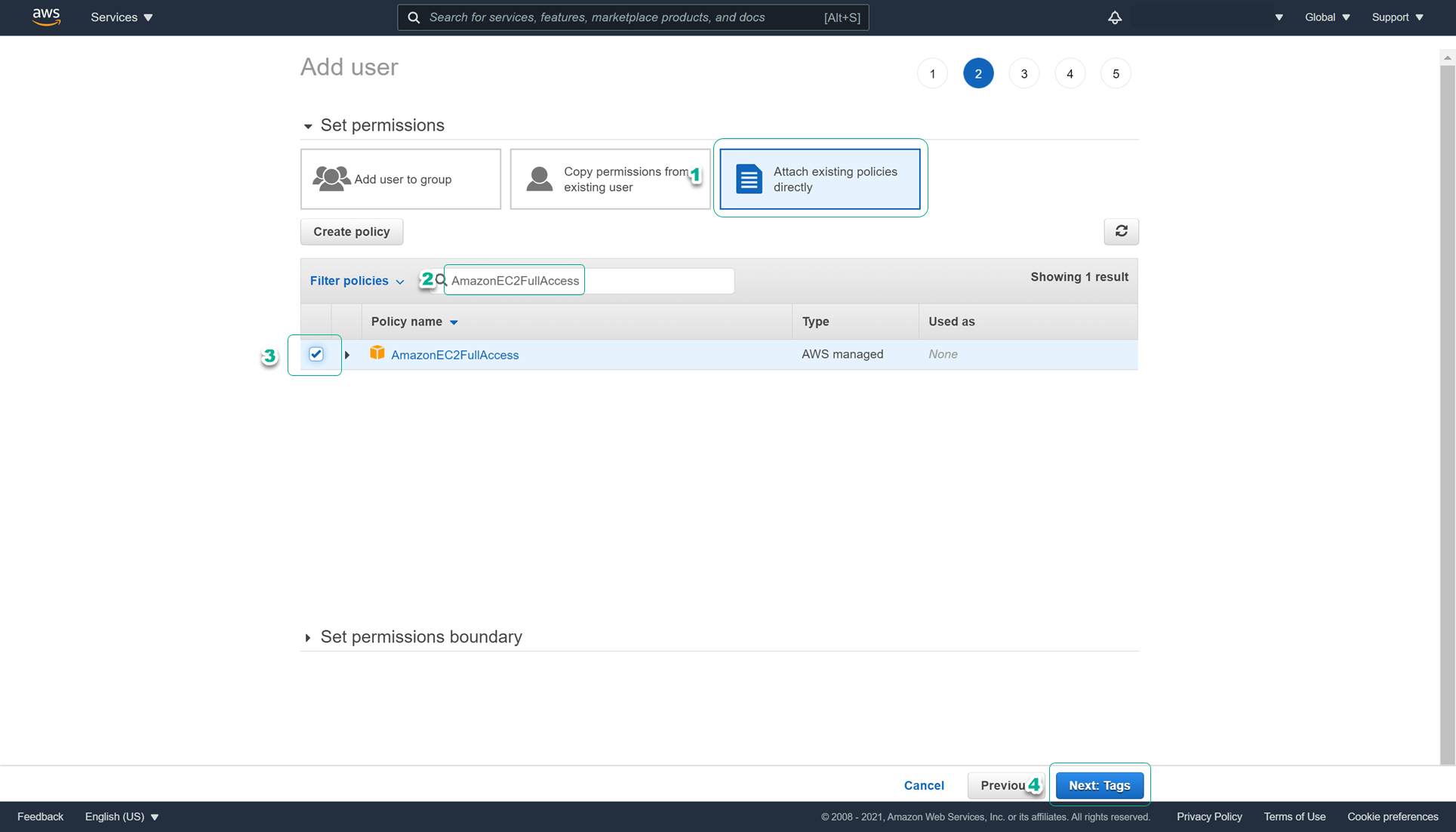Image resolution: width=1456 pixels, height=832 pixels.
Task: Click the Create policy button
Action: (x=352, y=232)
